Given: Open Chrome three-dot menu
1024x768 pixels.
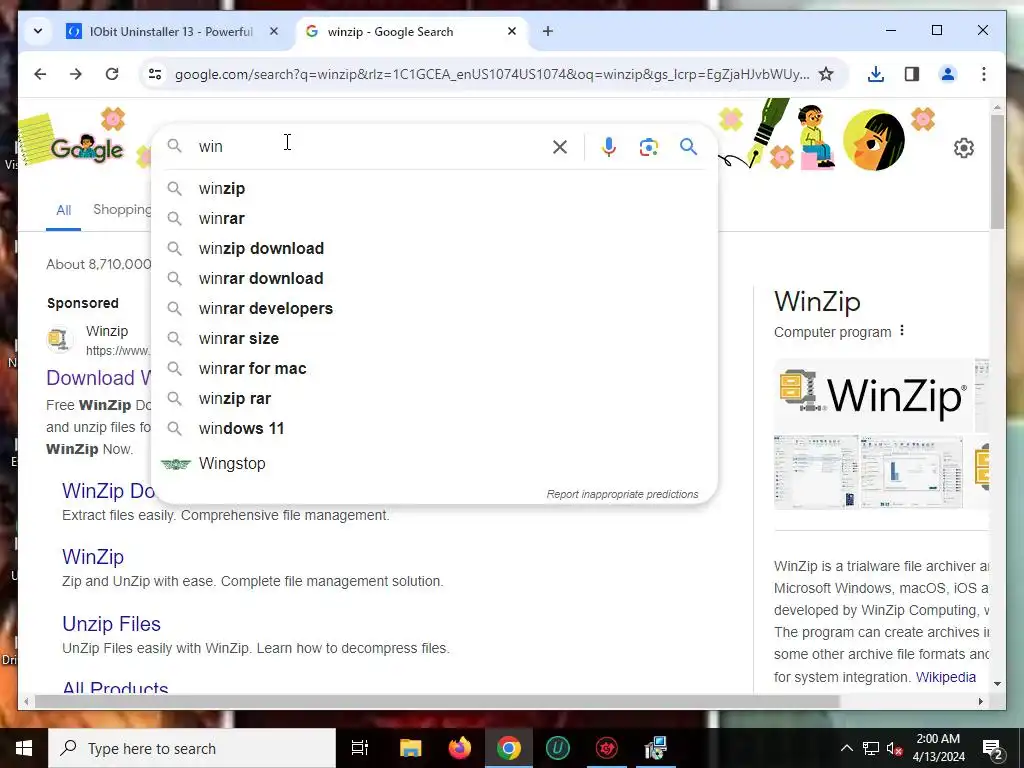Looking at the screenshot, I should [x=984, y=74].
